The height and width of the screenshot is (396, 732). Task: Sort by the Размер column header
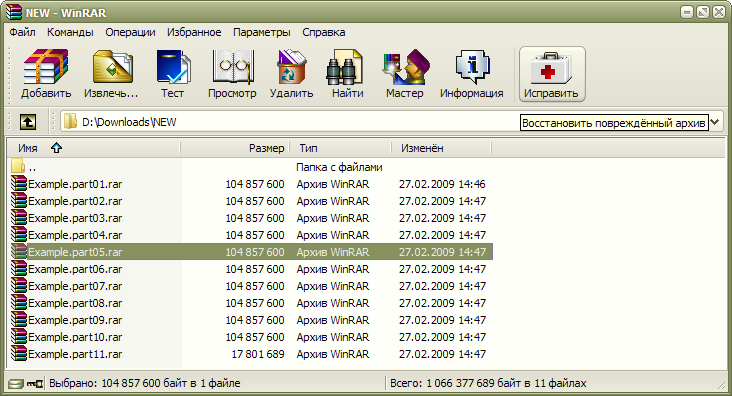point(235,148)
